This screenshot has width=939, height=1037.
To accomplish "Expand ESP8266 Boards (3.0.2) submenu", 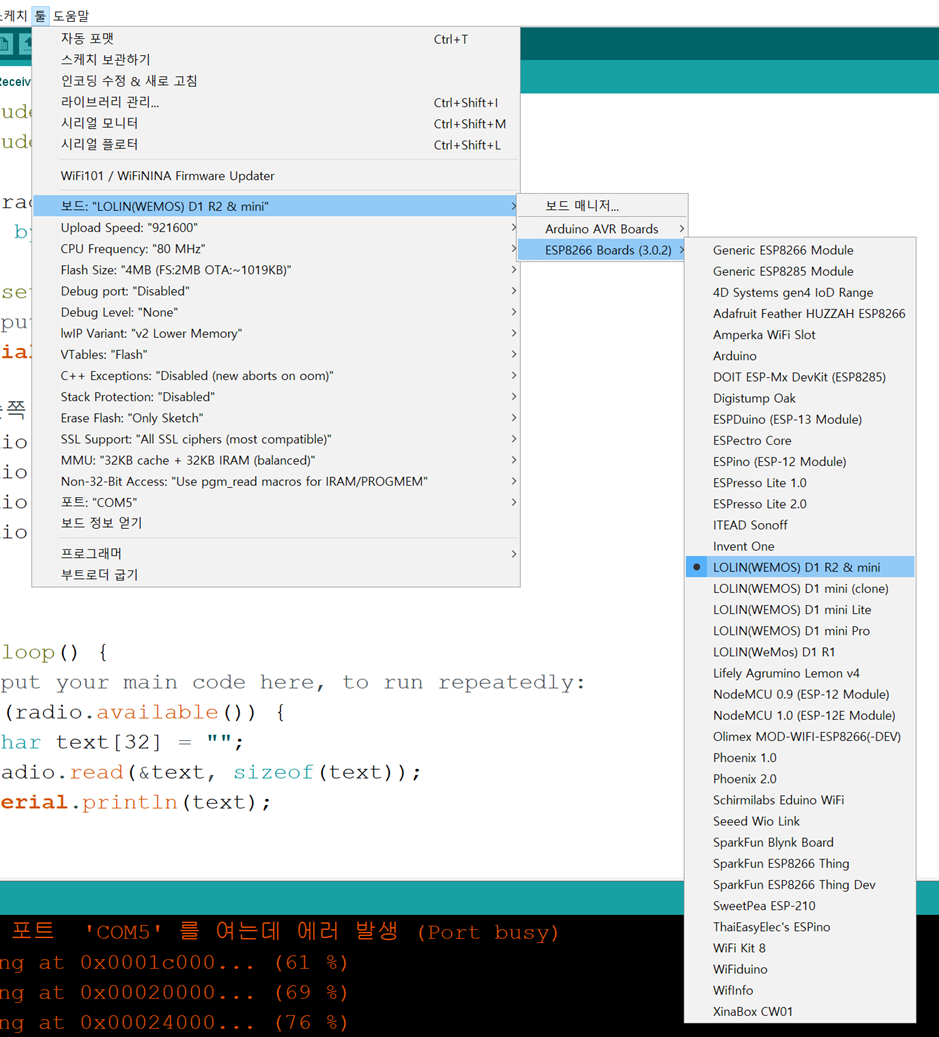I will click(x=602, y=250).
